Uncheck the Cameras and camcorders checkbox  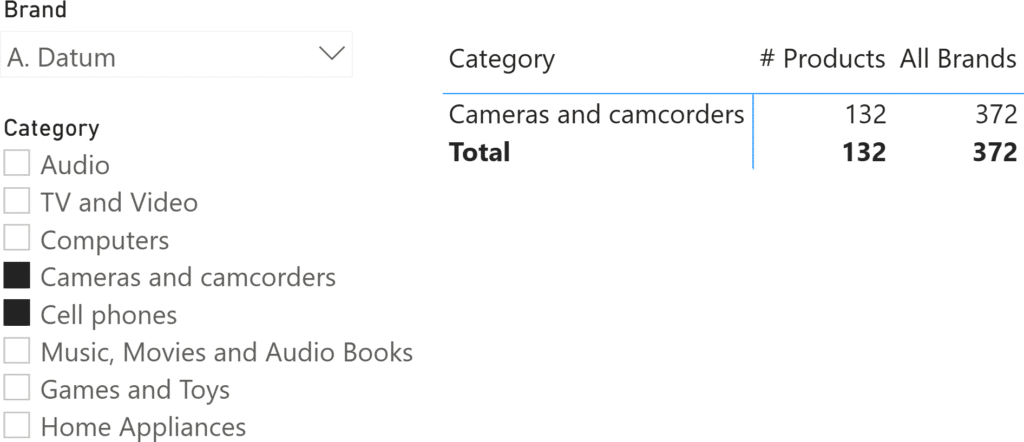17,277
